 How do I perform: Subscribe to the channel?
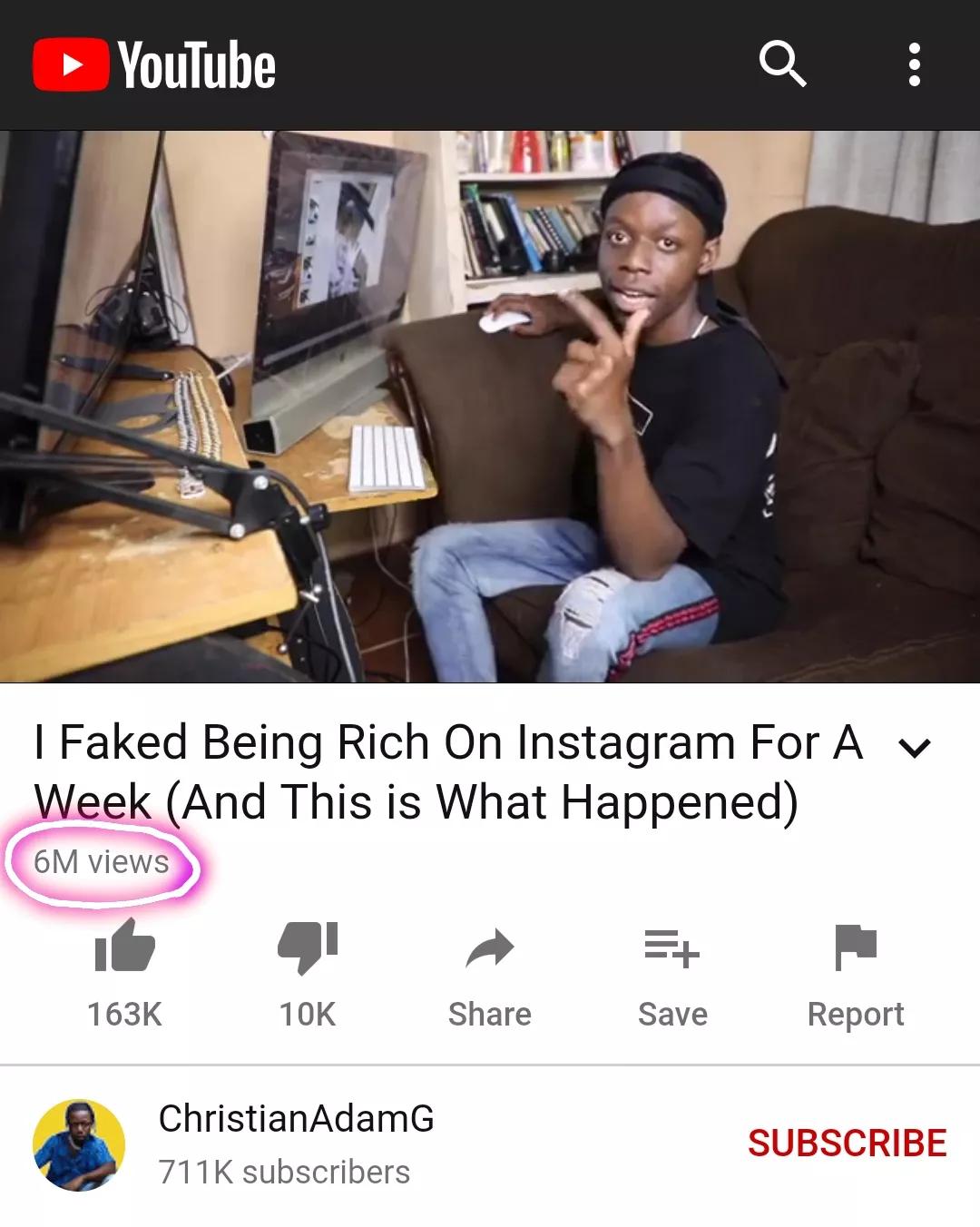847,1144
